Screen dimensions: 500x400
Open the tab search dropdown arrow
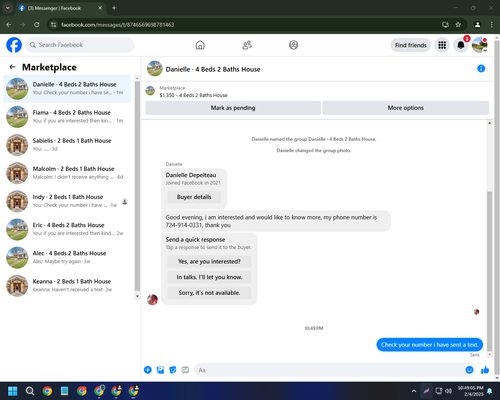pyautogui.click(x=7, y=8)
